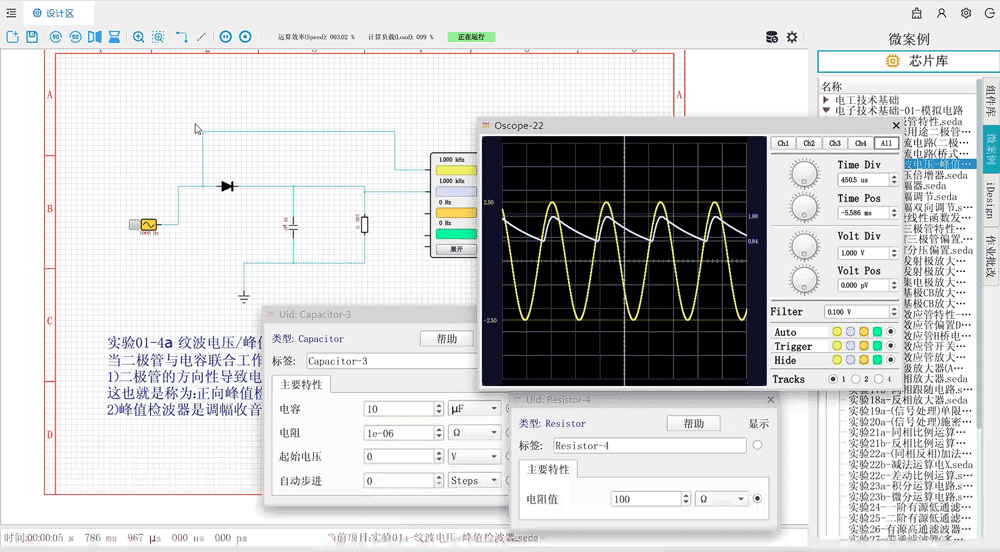Viewport: 1000px width, 552px height.
Task: Pause the running simulation
Action: [226, 37]
